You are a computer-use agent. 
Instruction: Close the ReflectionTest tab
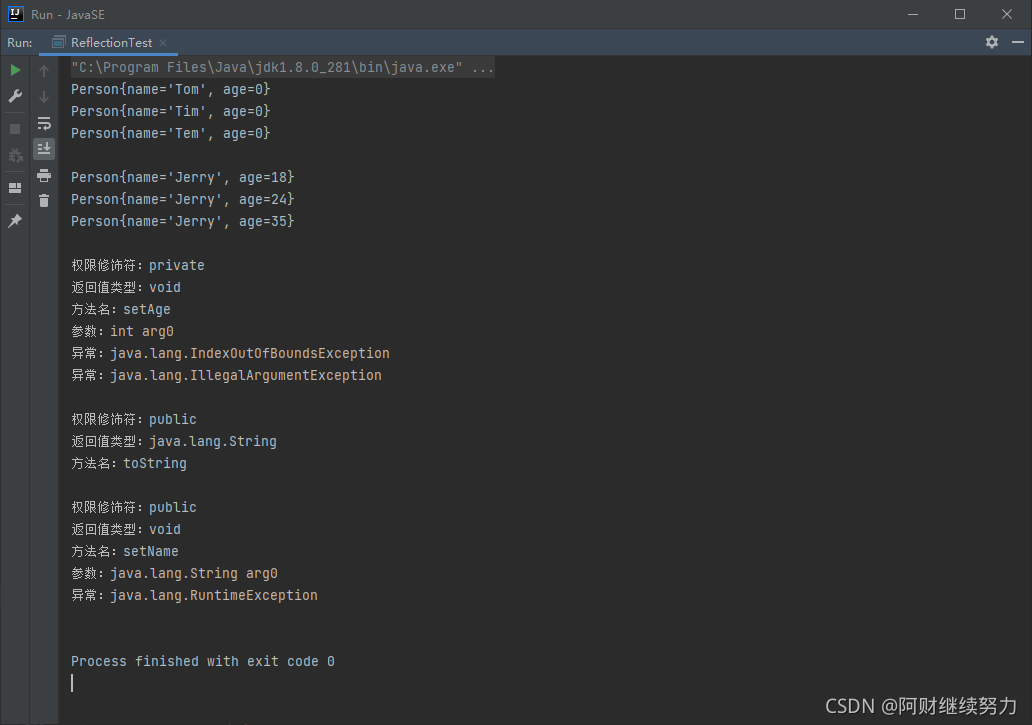tap(163, 43)
